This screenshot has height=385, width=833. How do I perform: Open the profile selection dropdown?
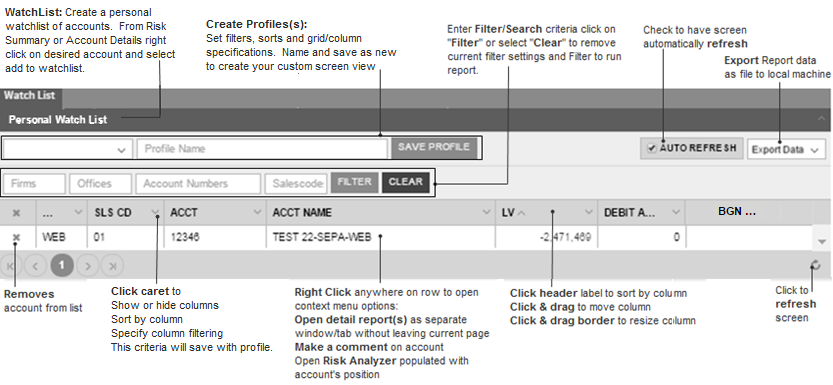click(x=67, y=149)
